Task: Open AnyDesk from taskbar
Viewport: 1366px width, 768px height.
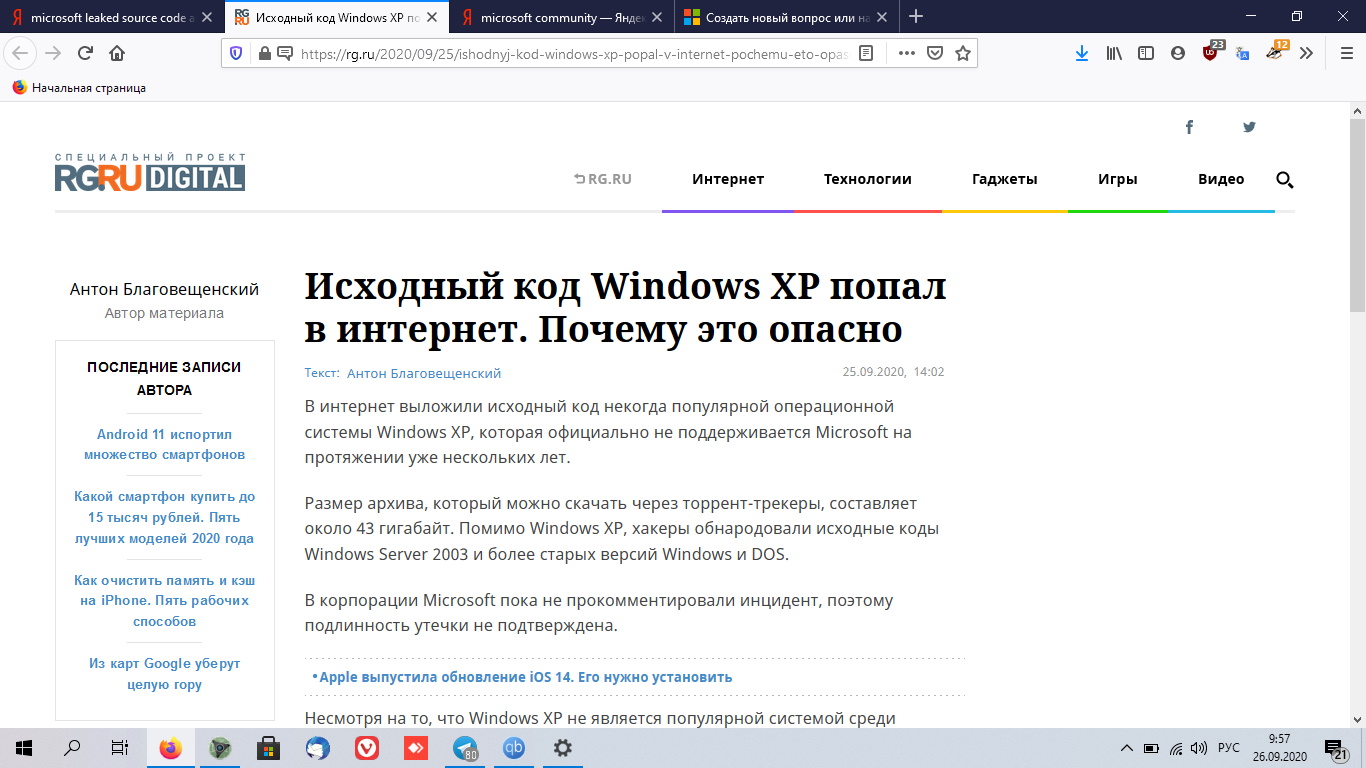Action: coord(415,748)
